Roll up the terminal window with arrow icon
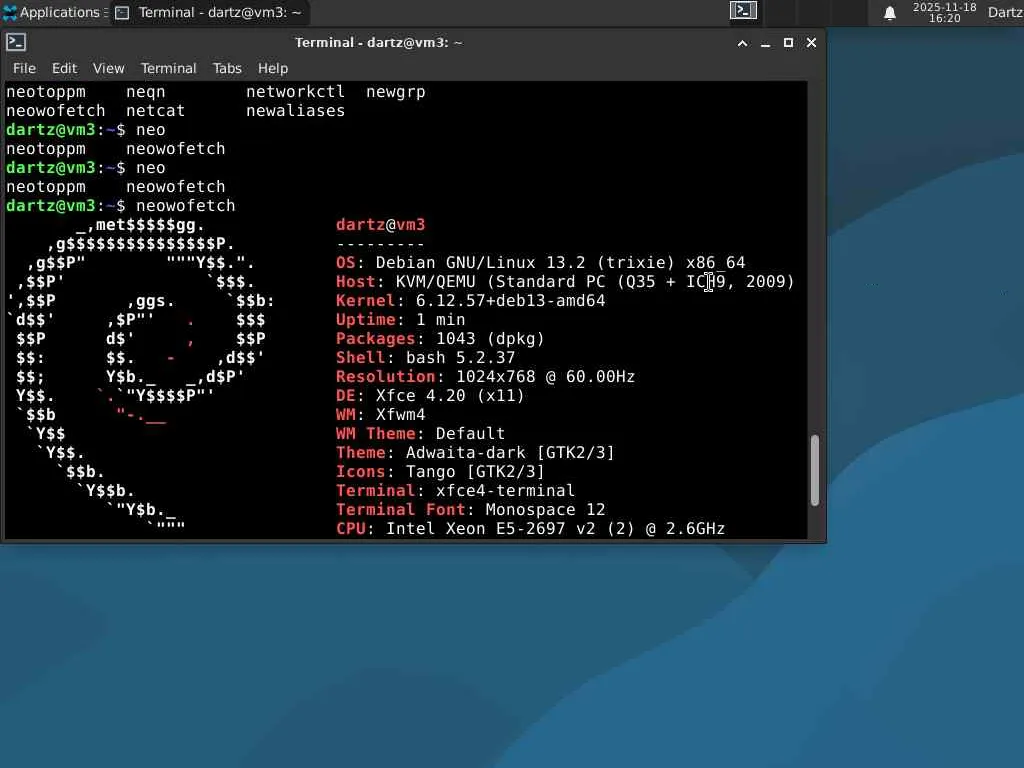 click(x=743, y=43)
